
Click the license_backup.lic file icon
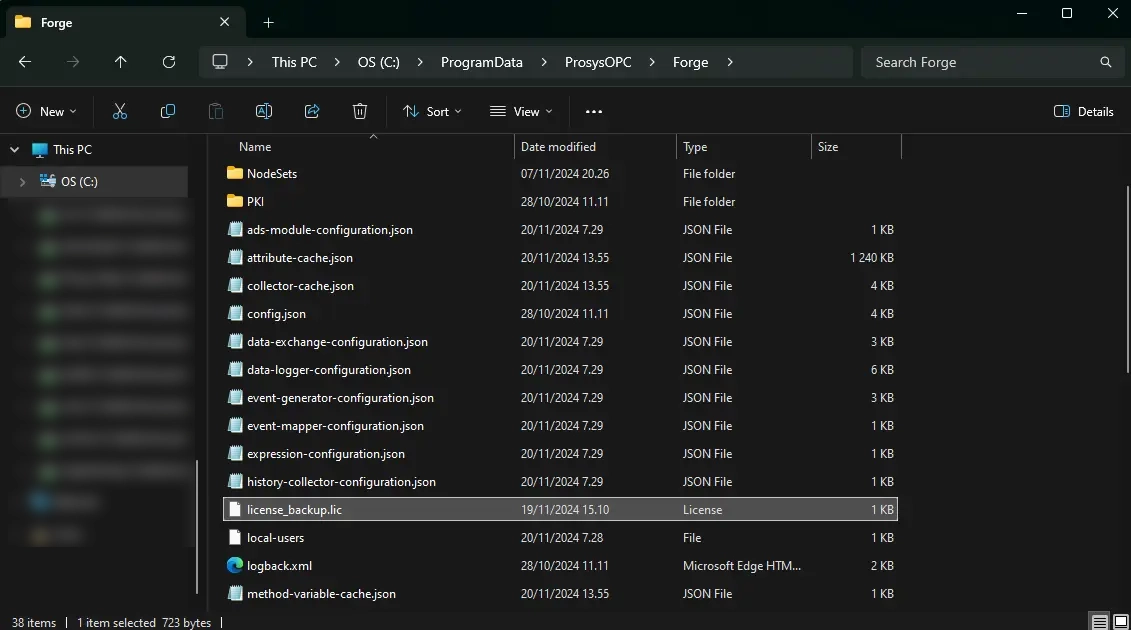pos(234,509)
